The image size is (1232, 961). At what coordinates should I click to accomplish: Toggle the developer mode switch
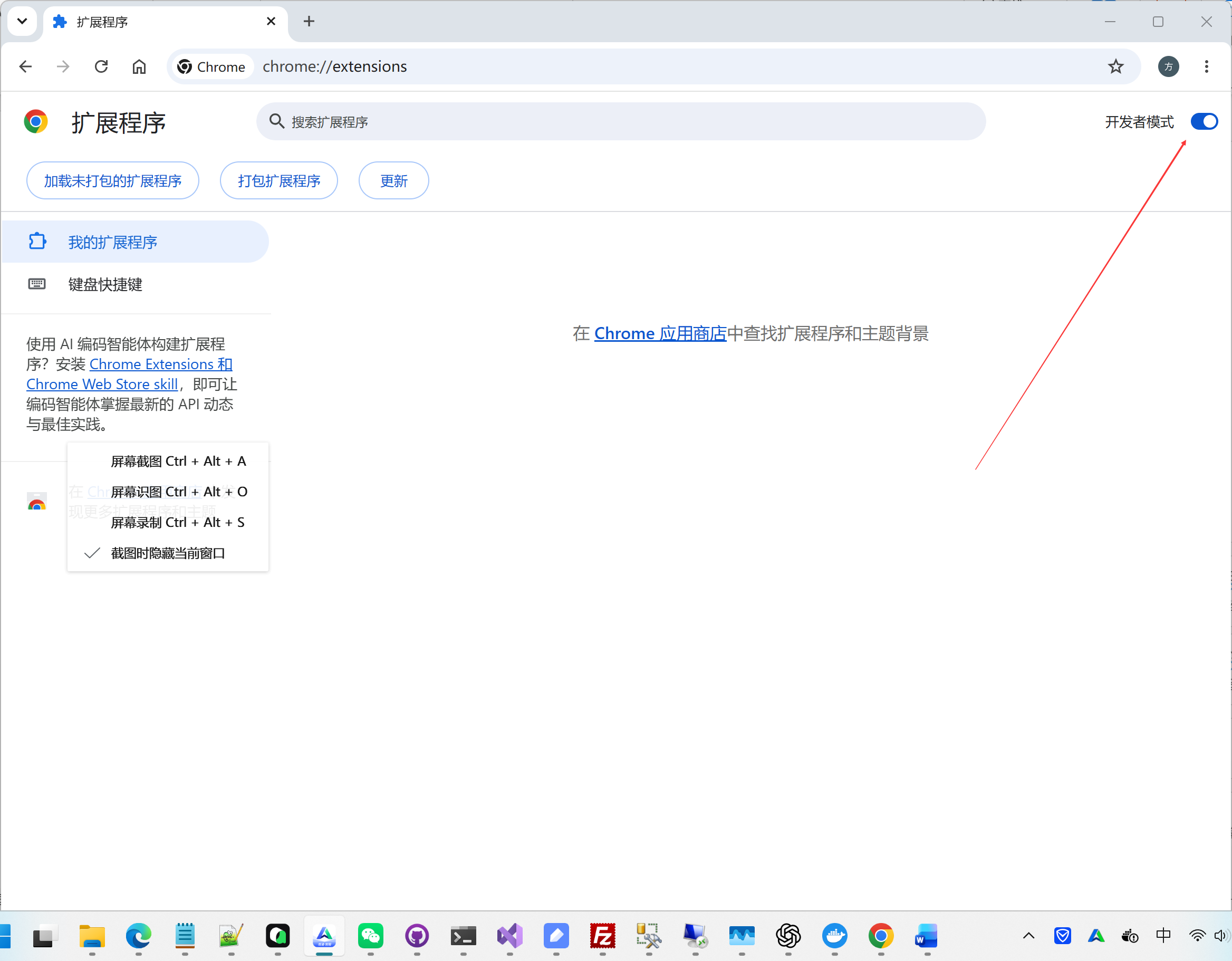[1204, 121]
